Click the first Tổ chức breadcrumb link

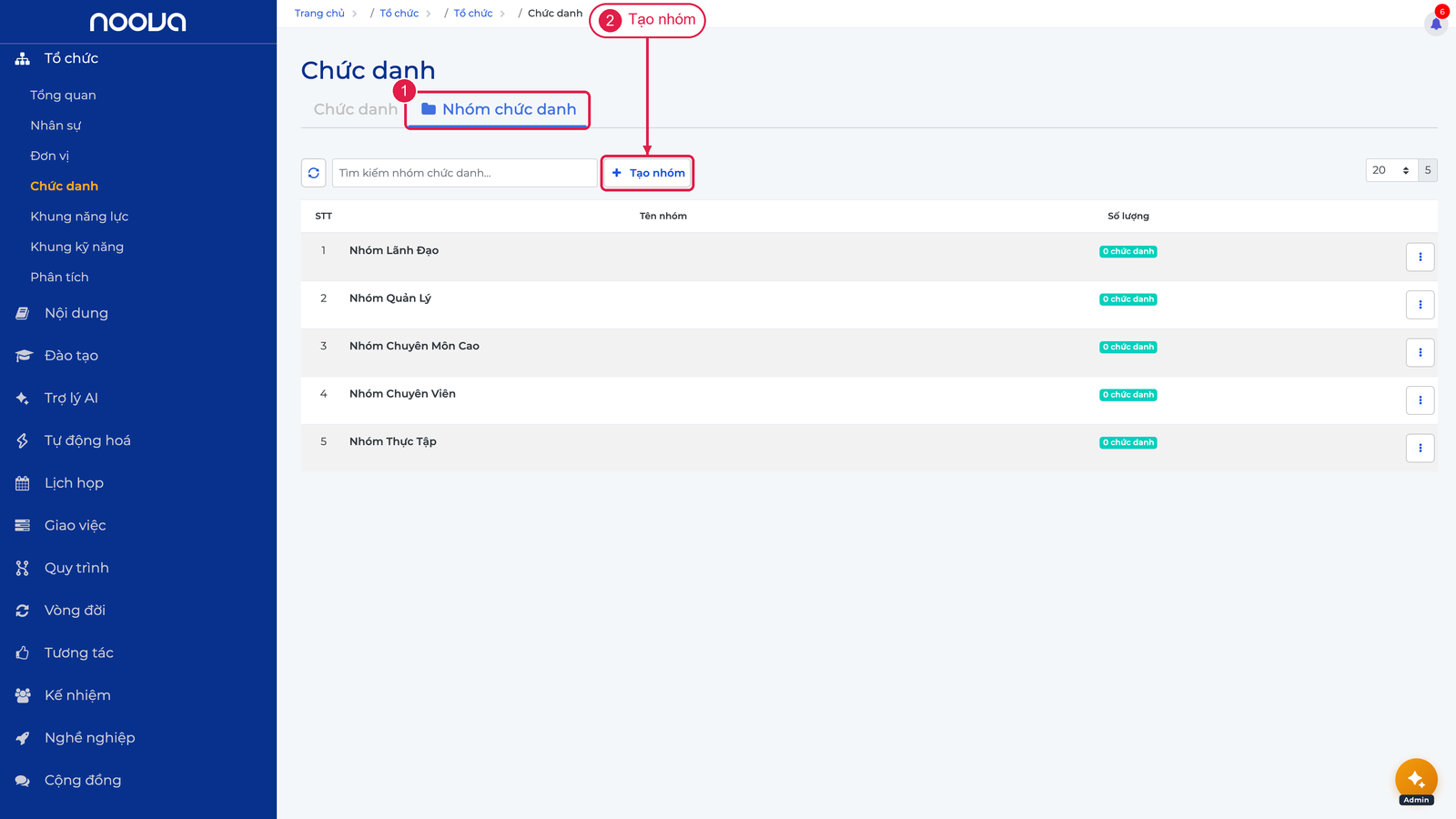pos(399,14)
